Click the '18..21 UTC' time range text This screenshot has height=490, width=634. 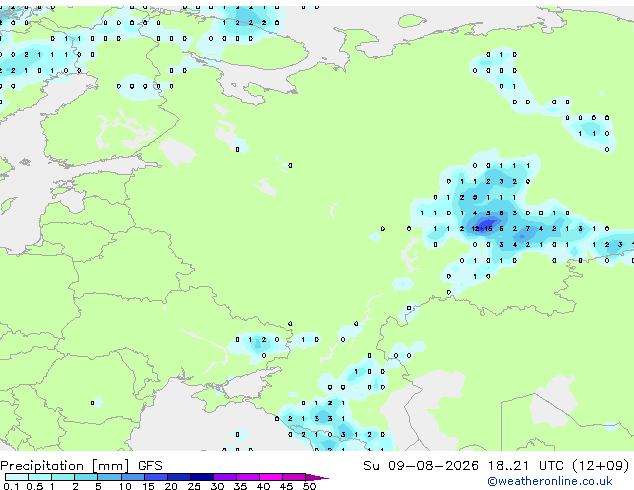[526, 466]
